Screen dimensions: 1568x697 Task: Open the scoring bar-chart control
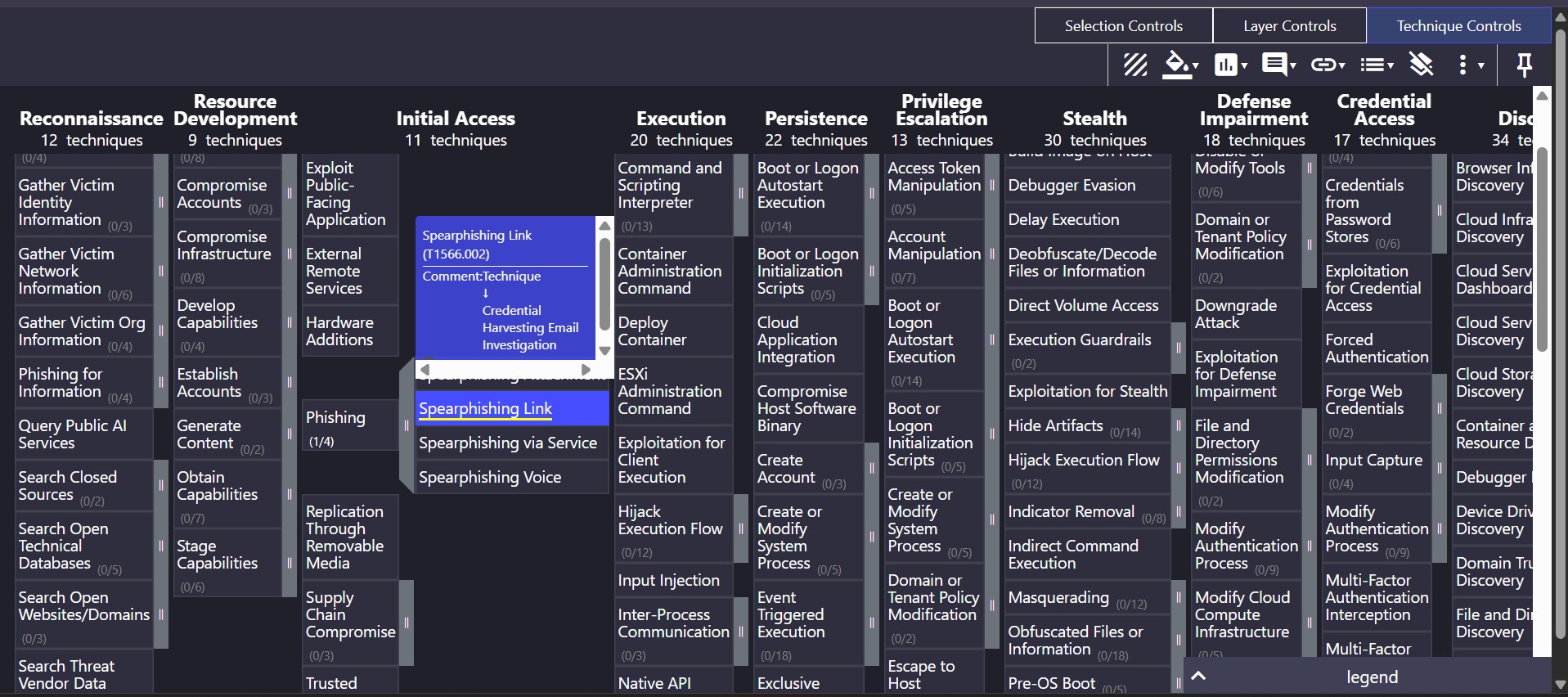coord(1231,65)
